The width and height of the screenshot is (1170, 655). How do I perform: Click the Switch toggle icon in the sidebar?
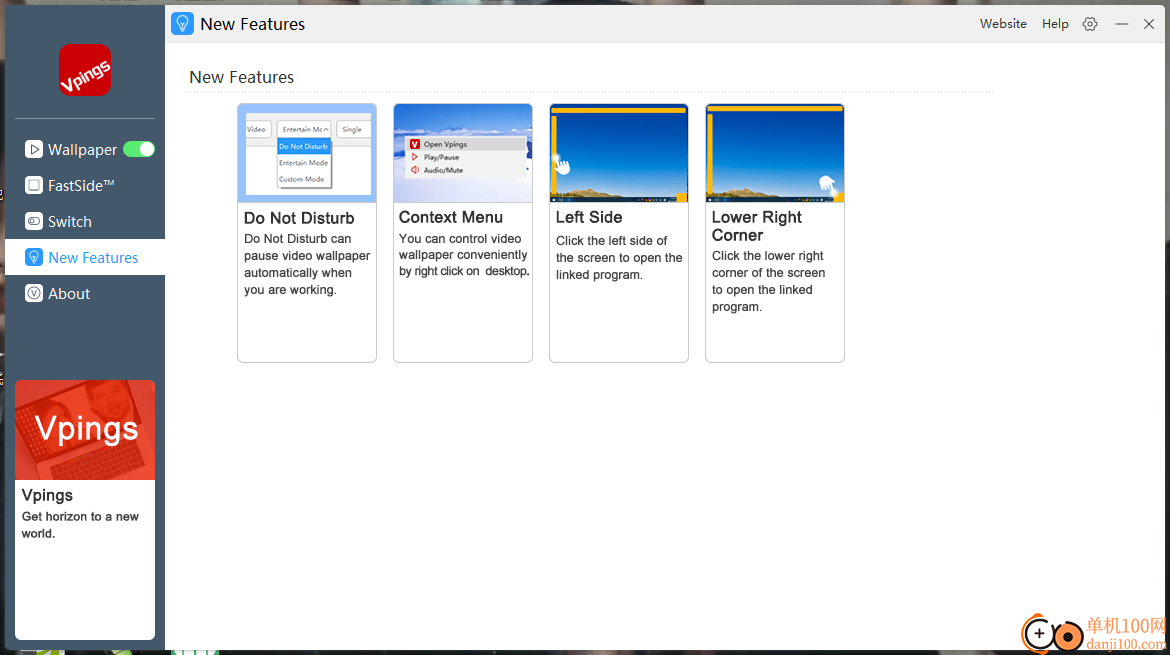[34, 222]
